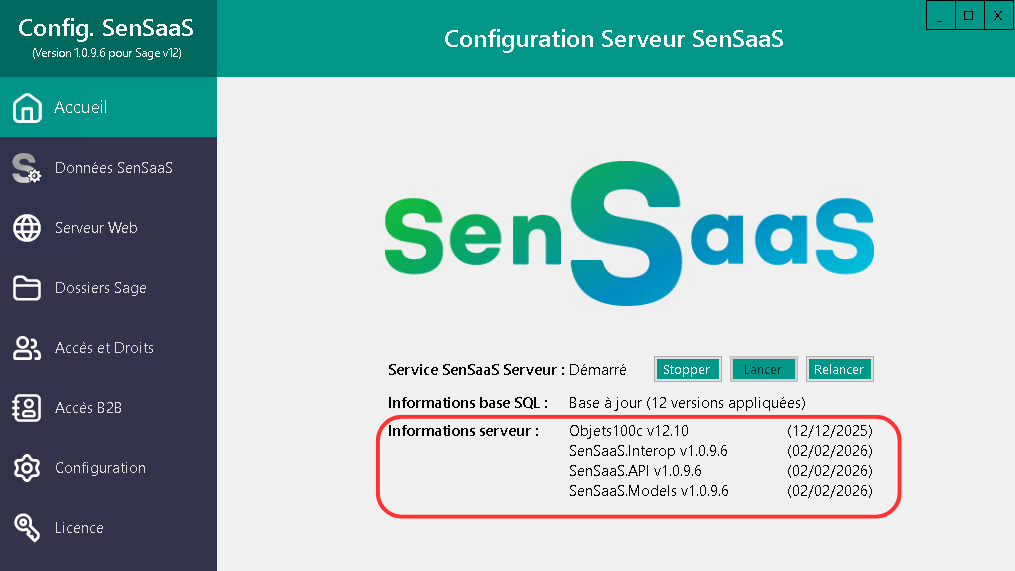1015x571 pixels.
Task: Click the Accueil home icon
Action: coord(27,108)
